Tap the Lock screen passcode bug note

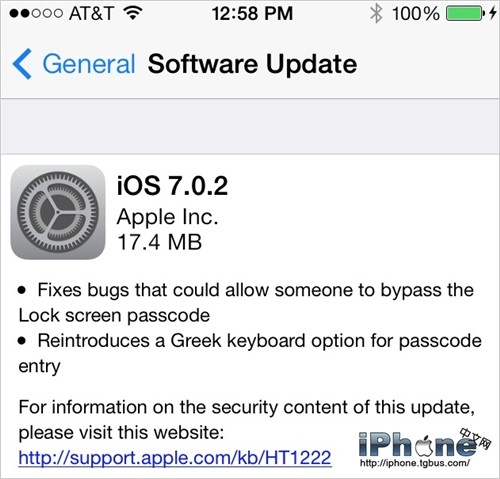coord(246,303)
